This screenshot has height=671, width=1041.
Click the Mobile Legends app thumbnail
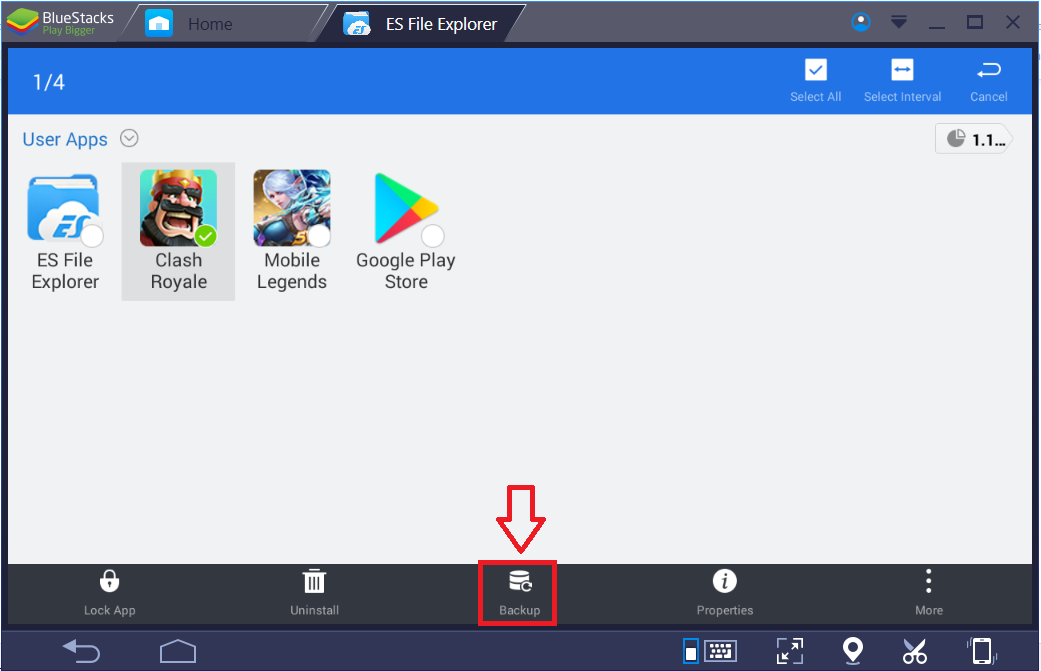(291, 208)
